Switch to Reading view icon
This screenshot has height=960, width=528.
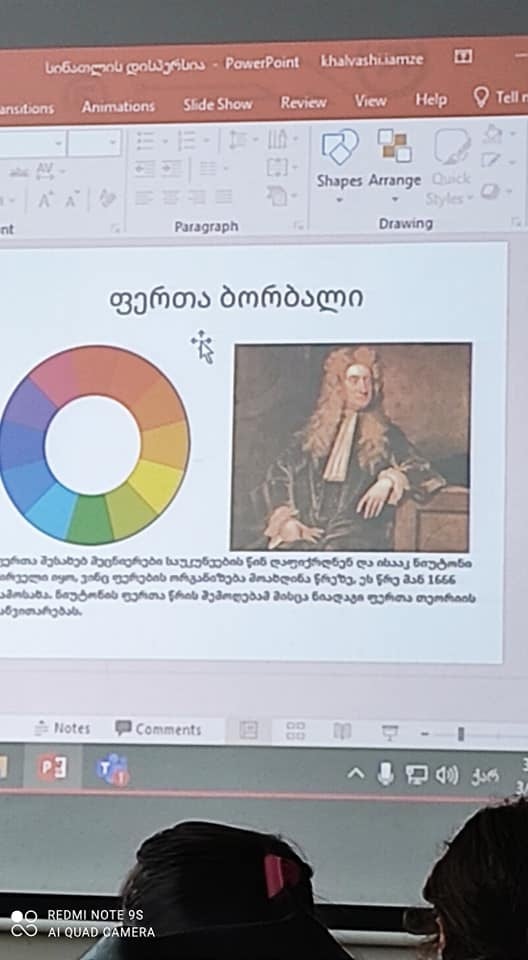tap(342, 730)
